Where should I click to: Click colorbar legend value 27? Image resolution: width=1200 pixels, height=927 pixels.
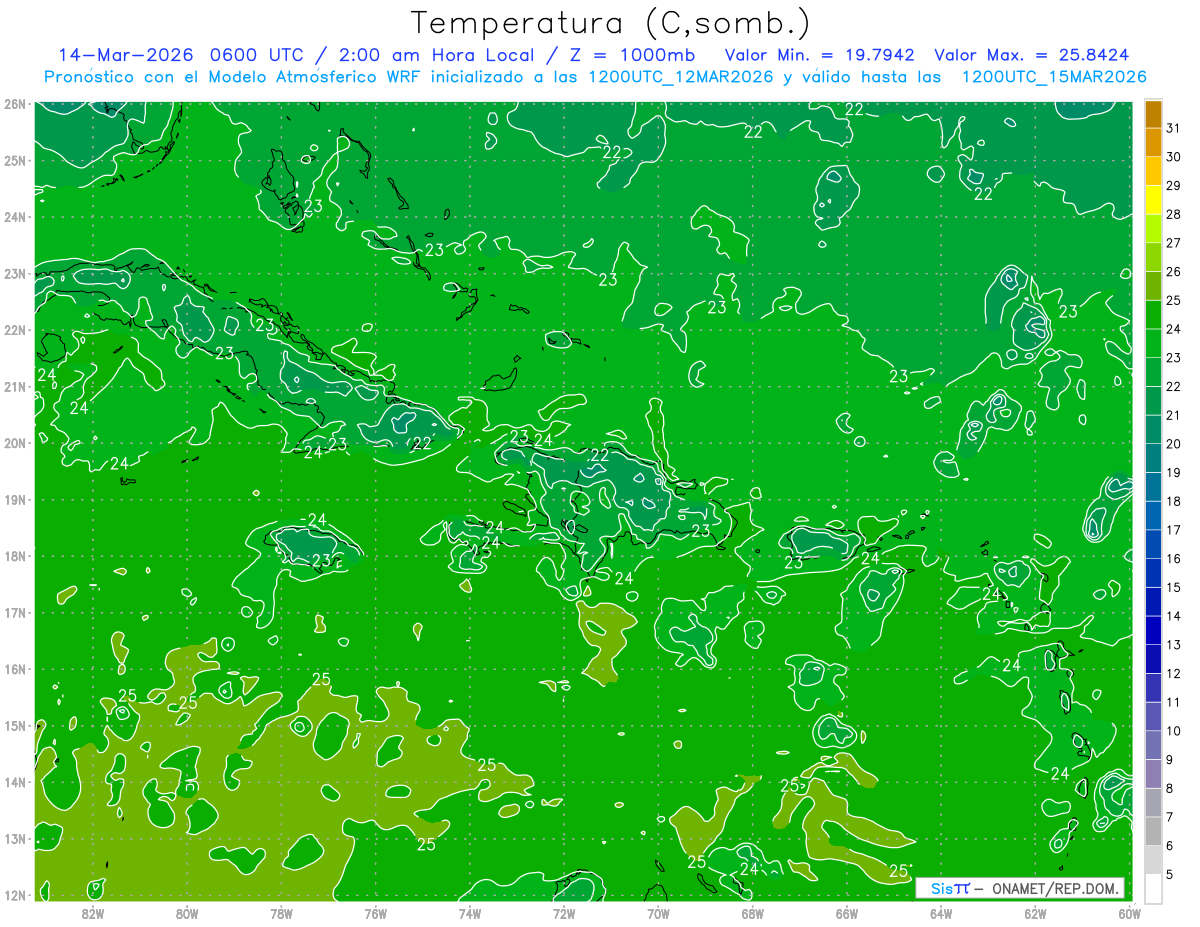click(1173, 243)
